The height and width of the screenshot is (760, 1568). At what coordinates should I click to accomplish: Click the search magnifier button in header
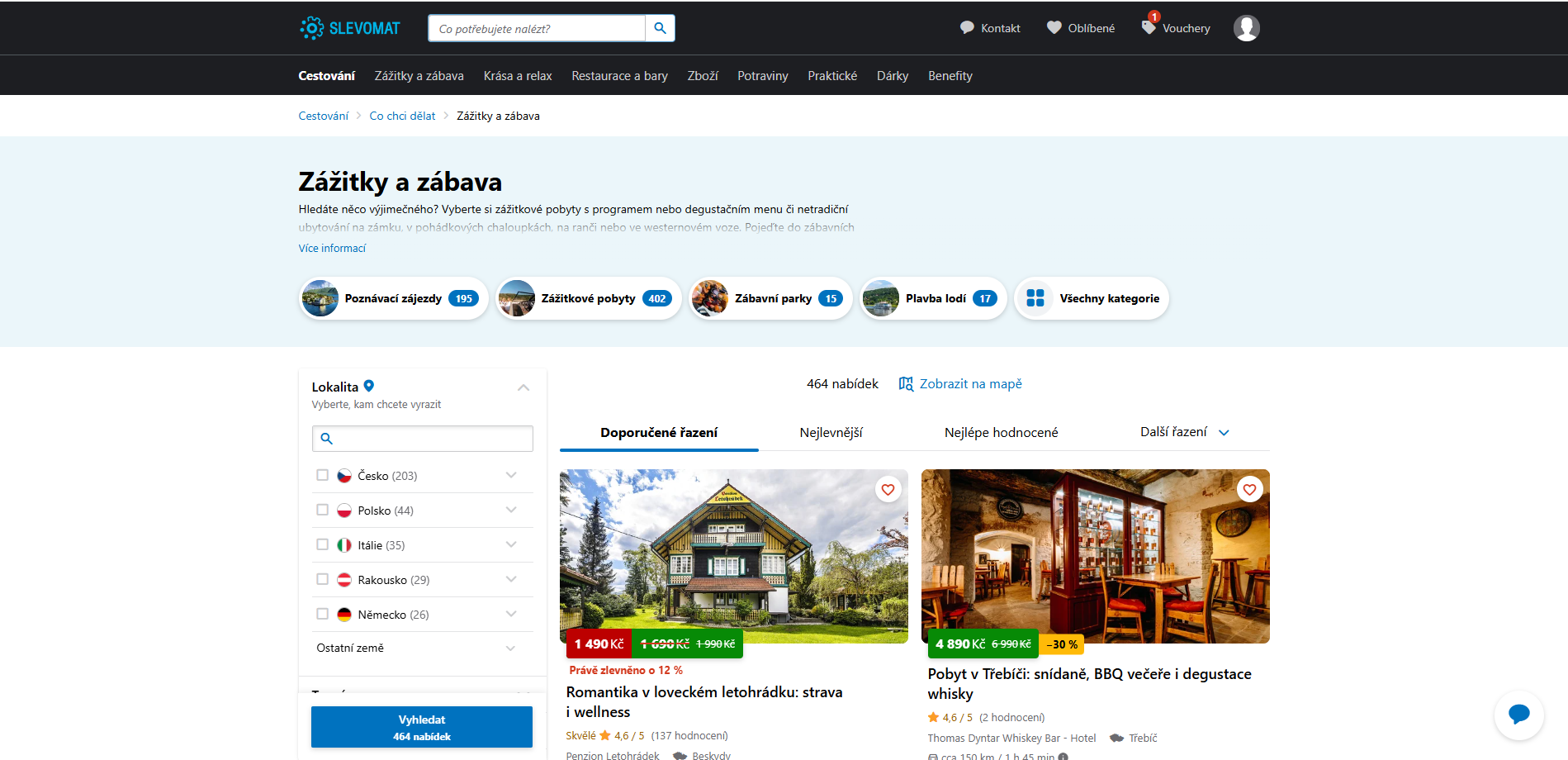tap(660, 28)
